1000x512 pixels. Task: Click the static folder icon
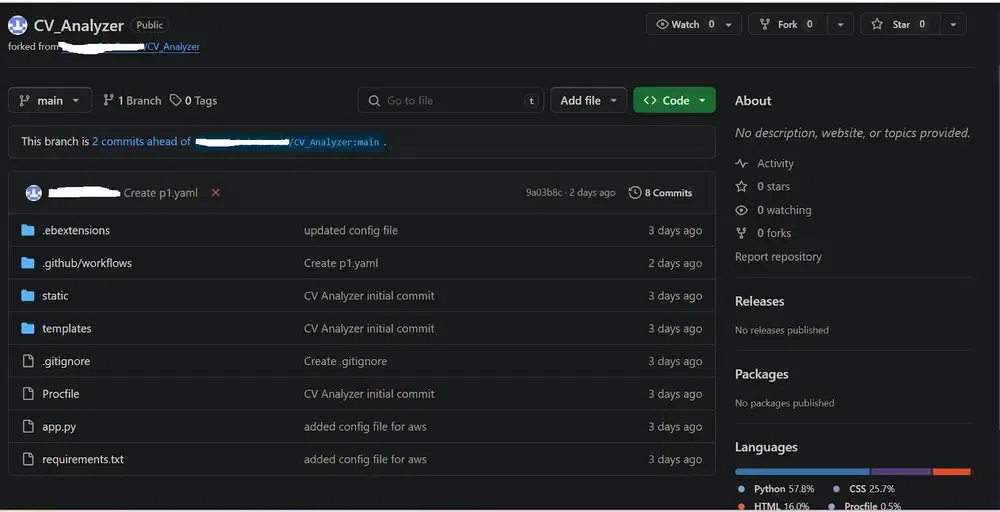[x=27, y=295]
